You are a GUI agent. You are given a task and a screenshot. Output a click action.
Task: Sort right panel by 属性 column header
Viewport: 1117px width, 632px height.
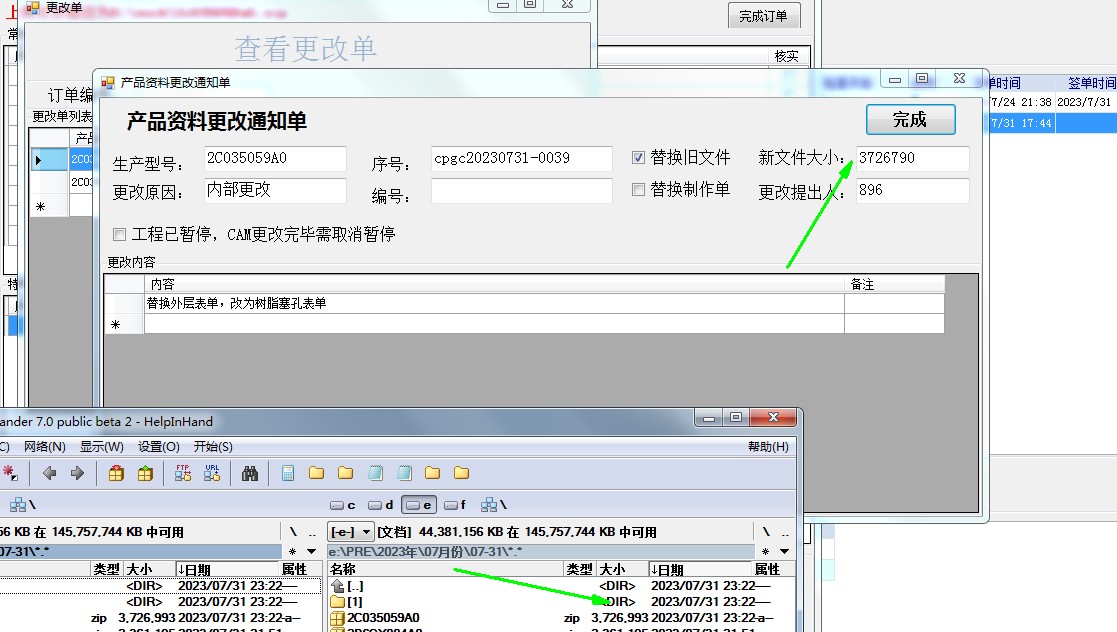[x=773, y=569]
